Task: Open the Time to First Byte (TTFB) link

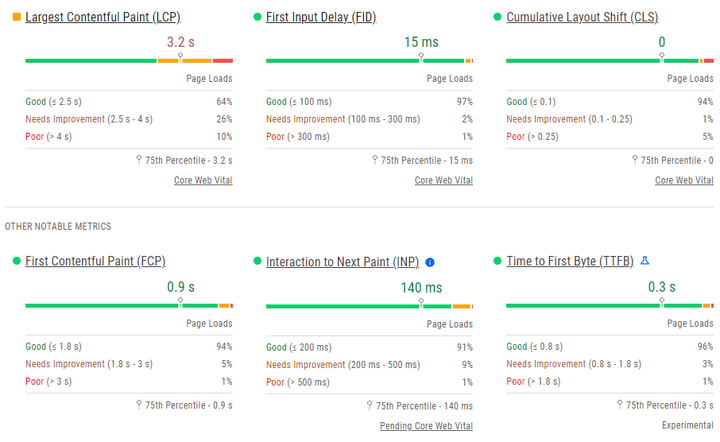Action: coord(570,261)
